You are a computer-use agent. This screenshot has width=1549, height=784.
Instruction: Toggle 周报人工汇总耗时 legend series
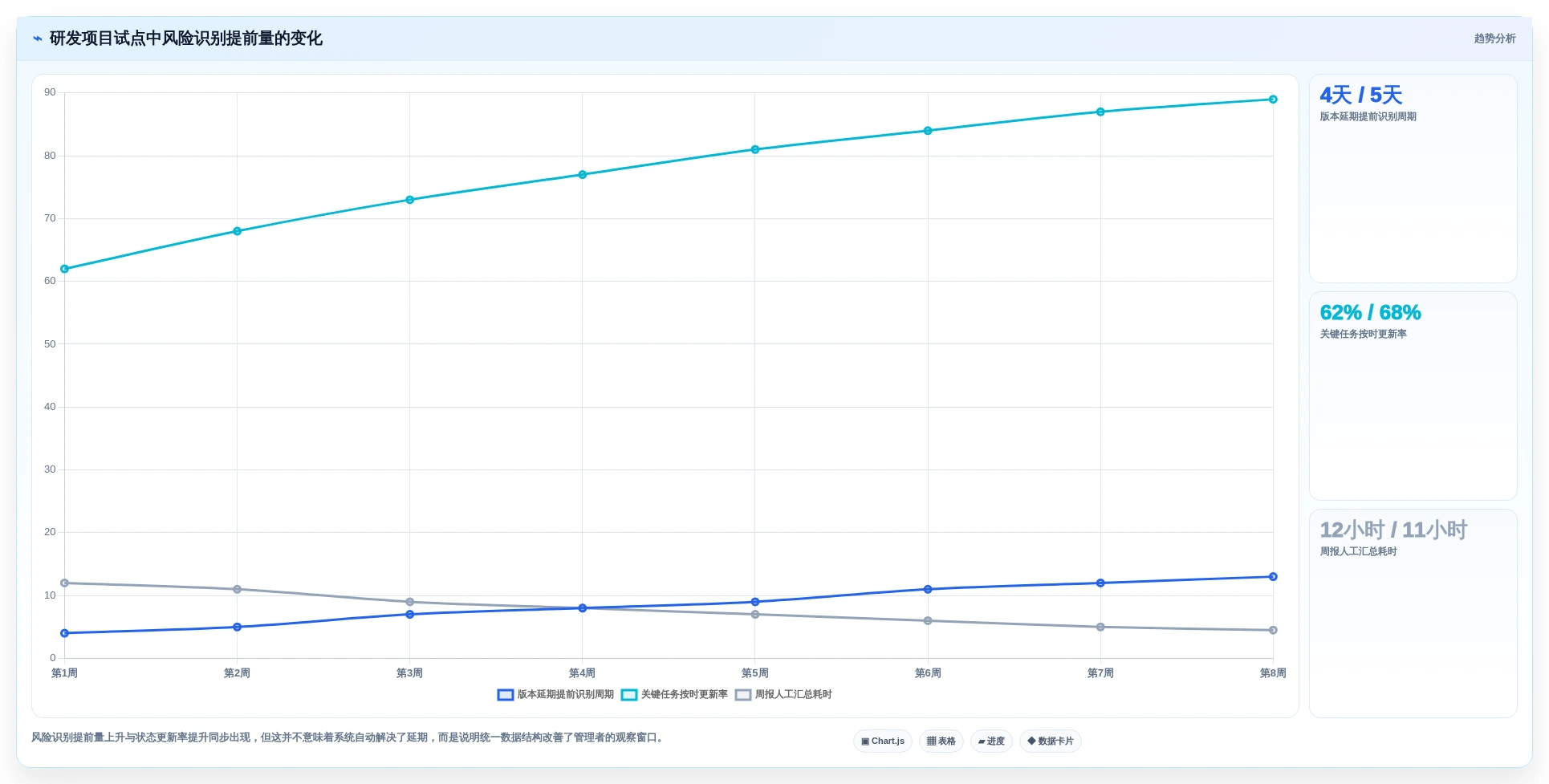coord(783,695)
